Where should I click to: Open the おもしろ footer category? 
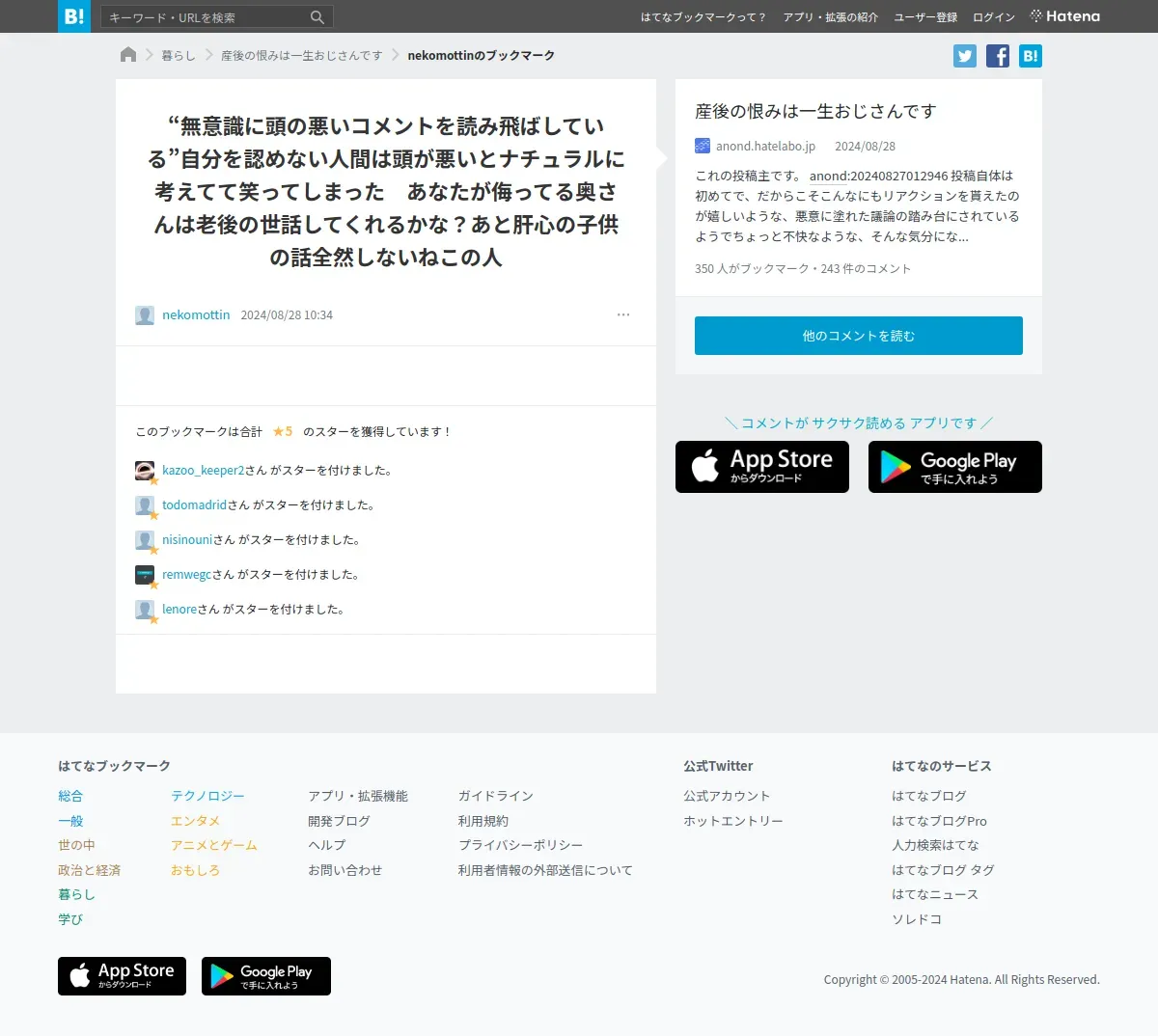195,871
